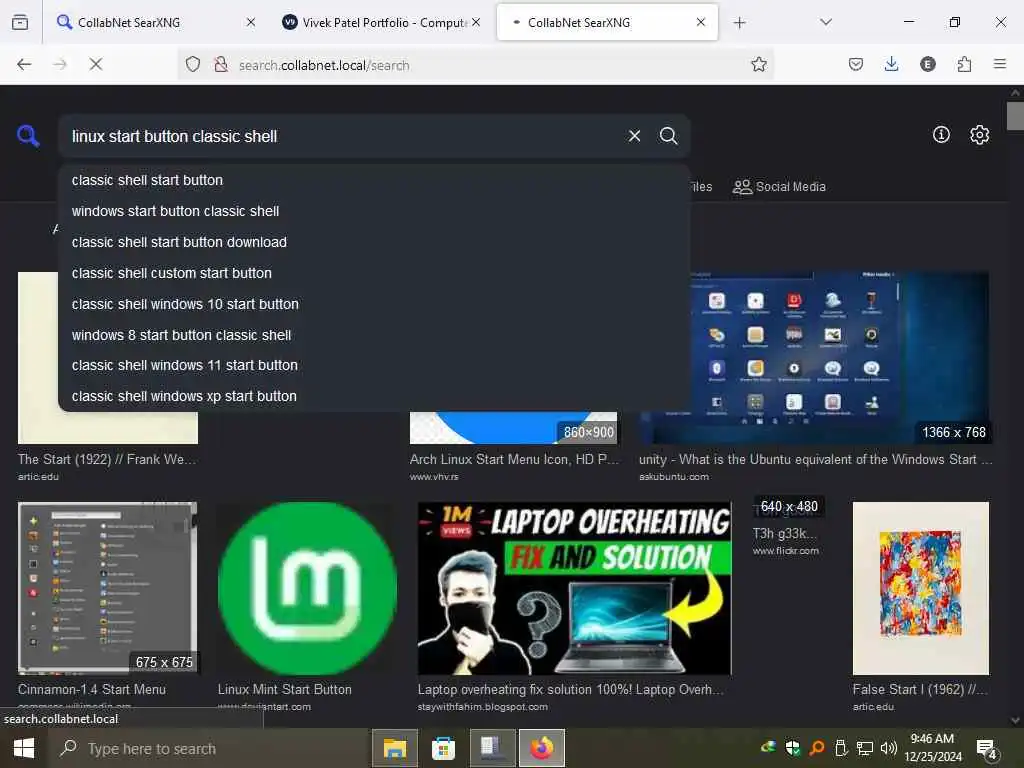Open The Start (1922) Frank result title
The height and width of the screenshot is (768, 1024).
coord(106,460)
